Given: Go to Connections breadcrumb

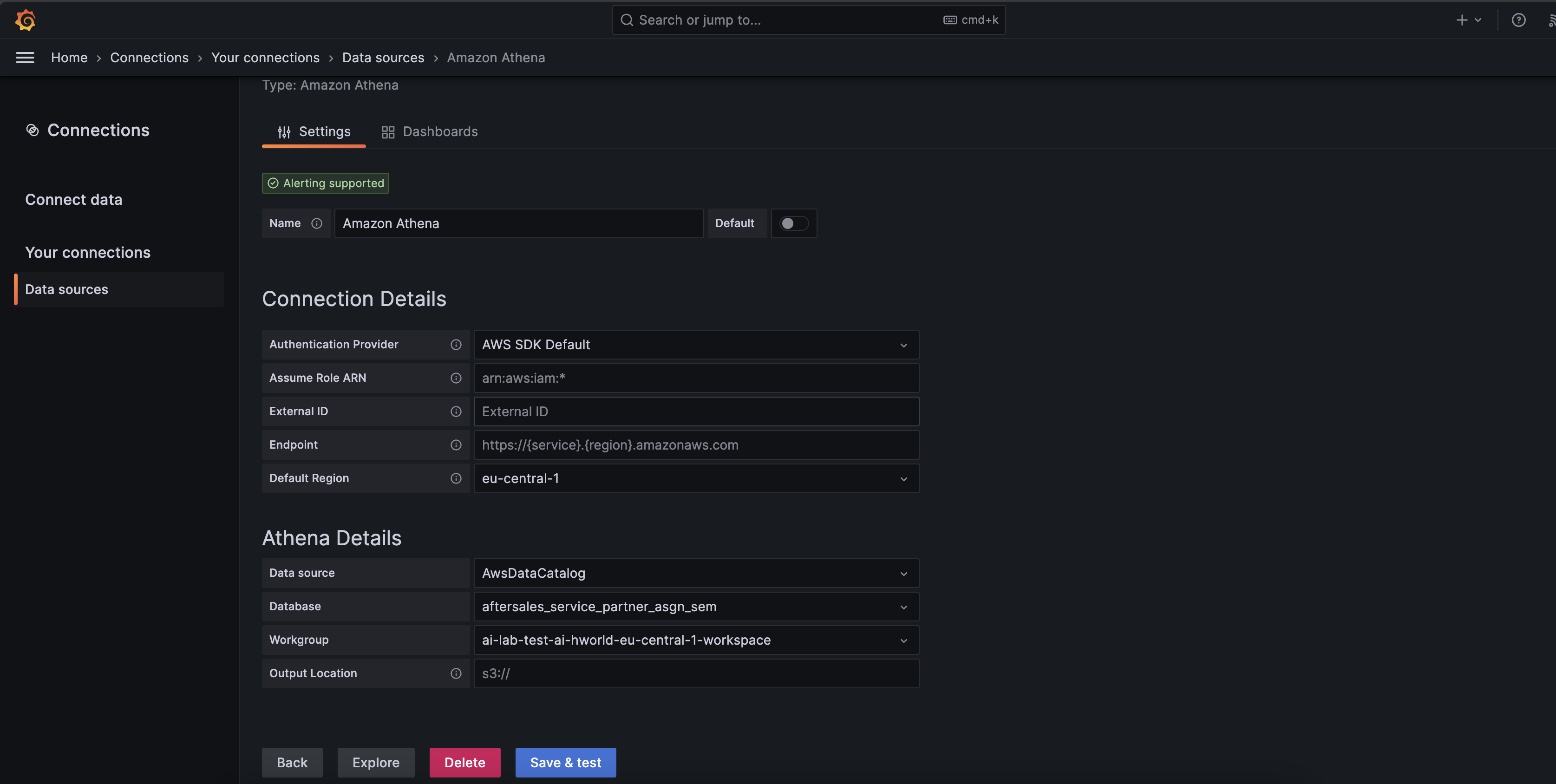Looking at the screenshot, I should pos(149,58).
